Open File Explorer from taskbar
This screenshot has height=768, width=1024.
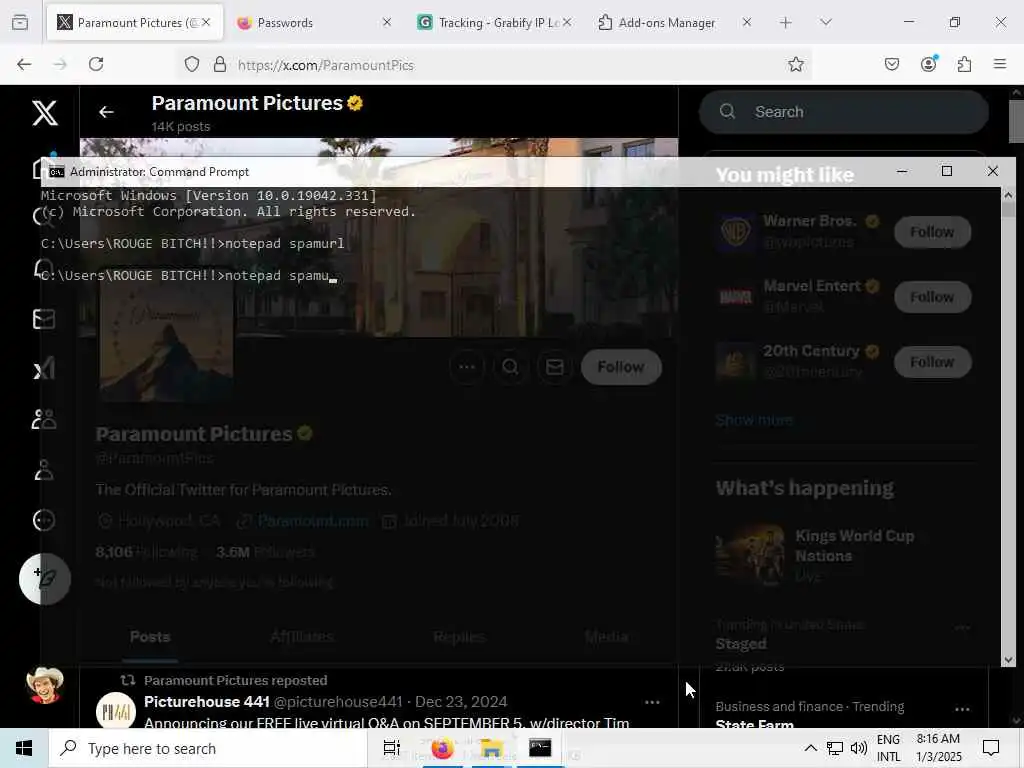tap(491, 748)
